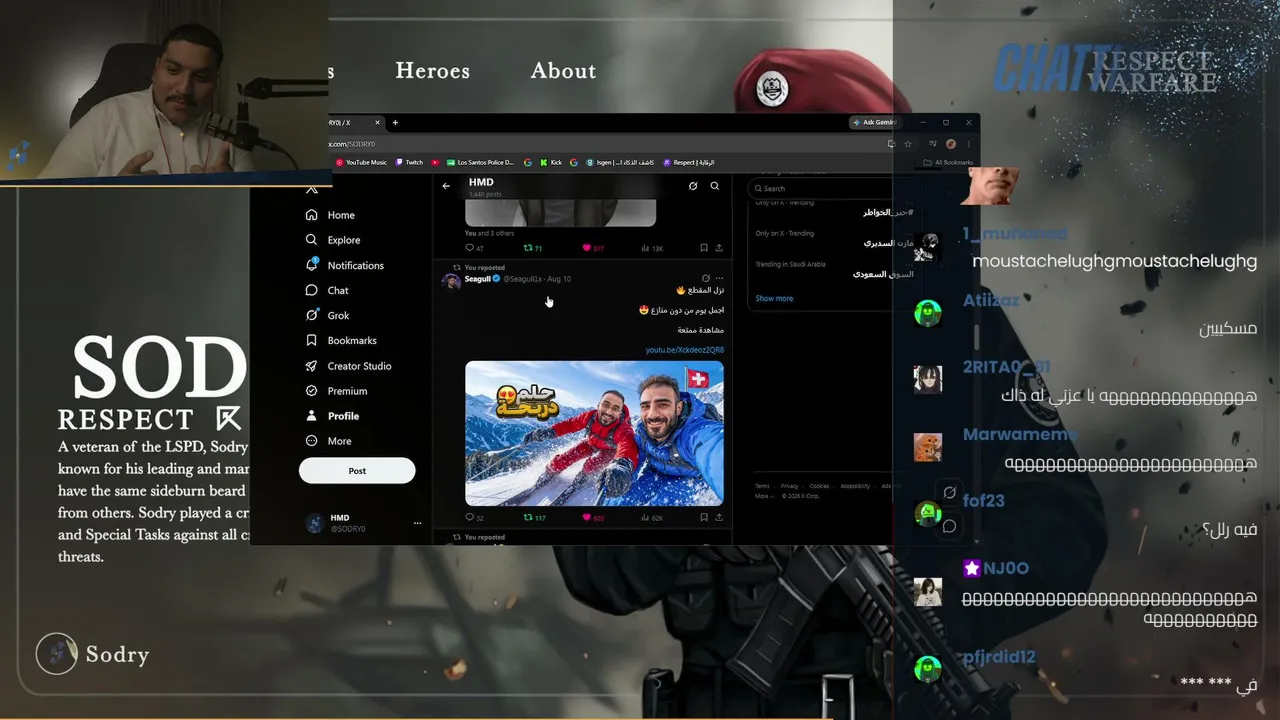Toggle bookmark on Seagull's post
The image size is (1280, 720).
704,518
